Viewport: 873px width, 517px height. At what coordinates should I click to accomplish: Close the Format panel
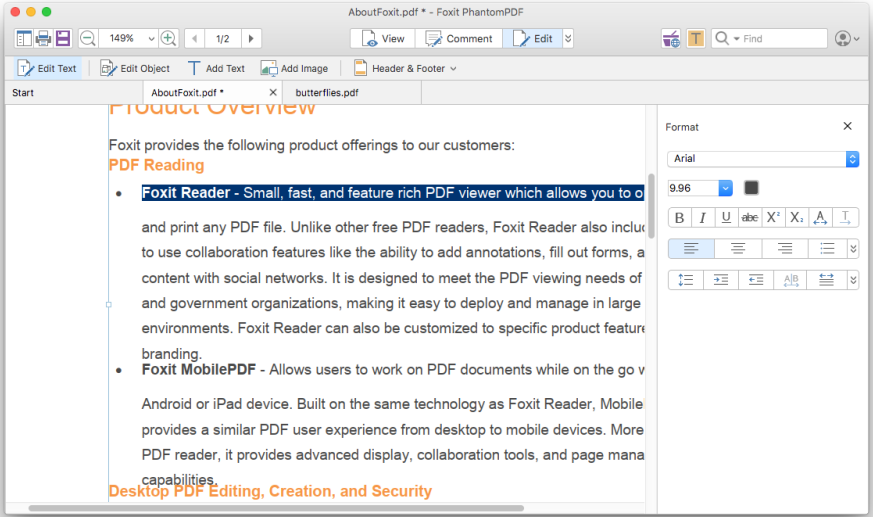click(x=847, y=126)
